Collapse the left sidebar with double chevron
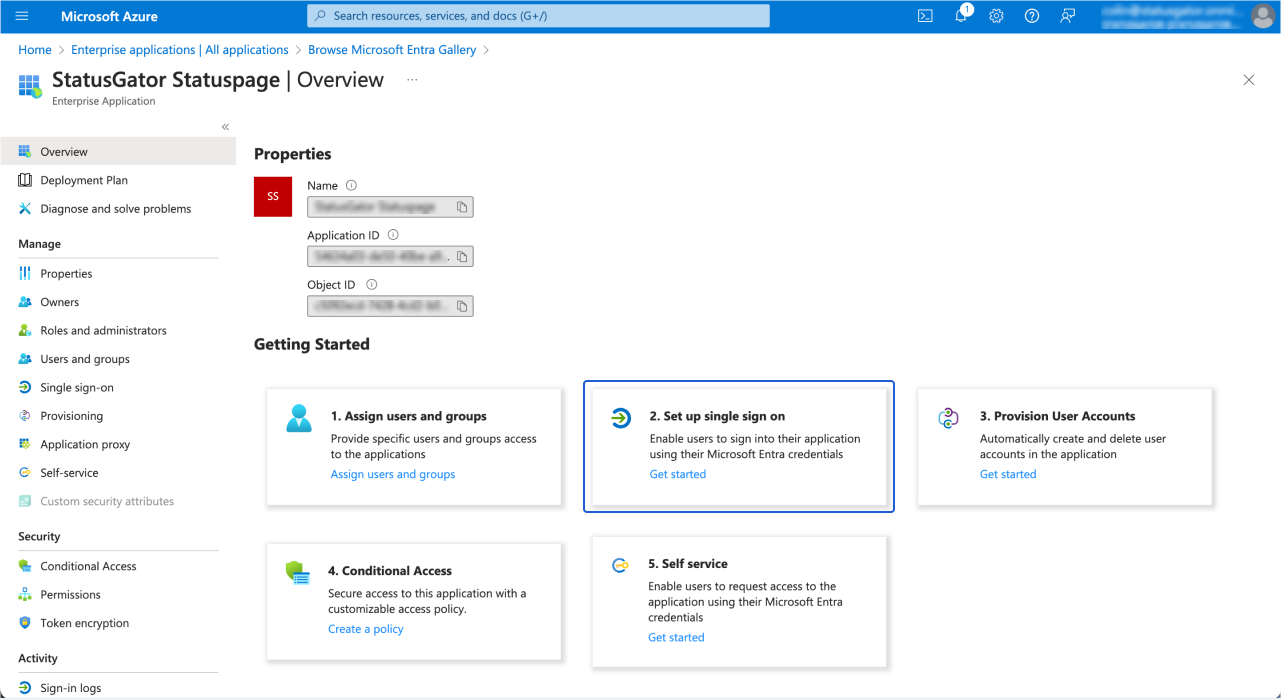Viewport: 1281px width, 700px height. [225, 127]
